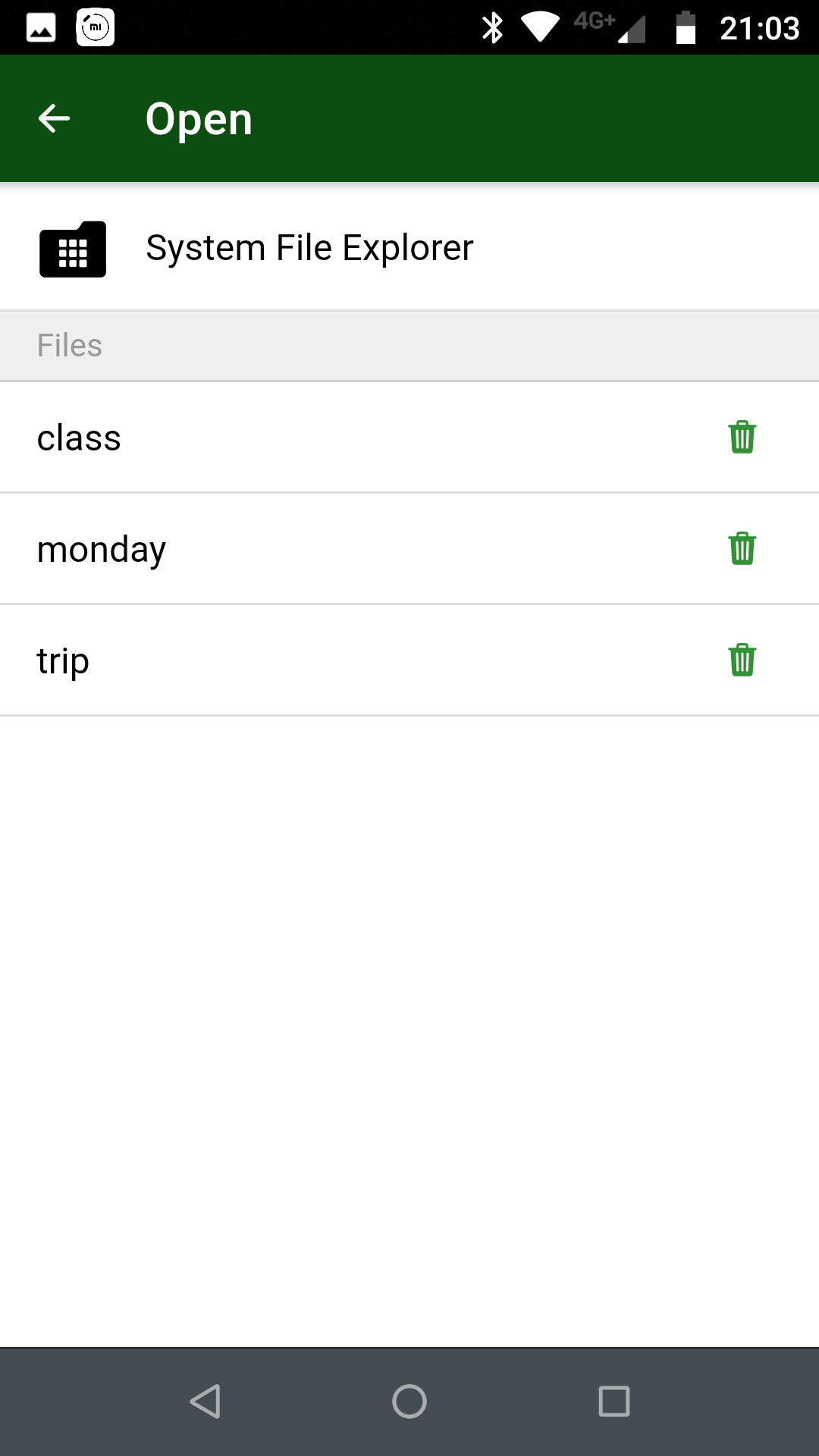
Task: Open the file named trip
Action: tap(63, 661)
